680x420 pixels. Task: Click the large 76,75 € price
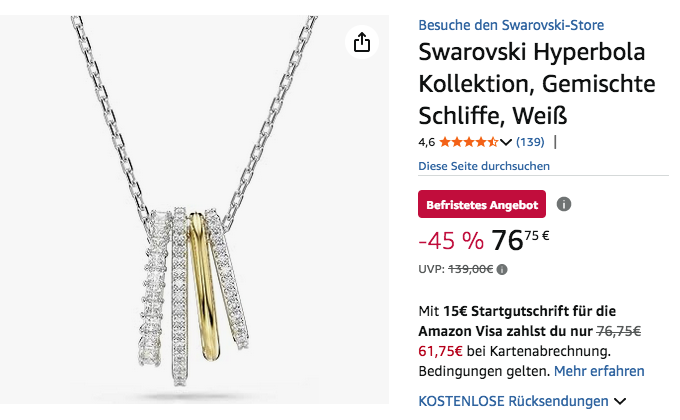tap(520, 240)
